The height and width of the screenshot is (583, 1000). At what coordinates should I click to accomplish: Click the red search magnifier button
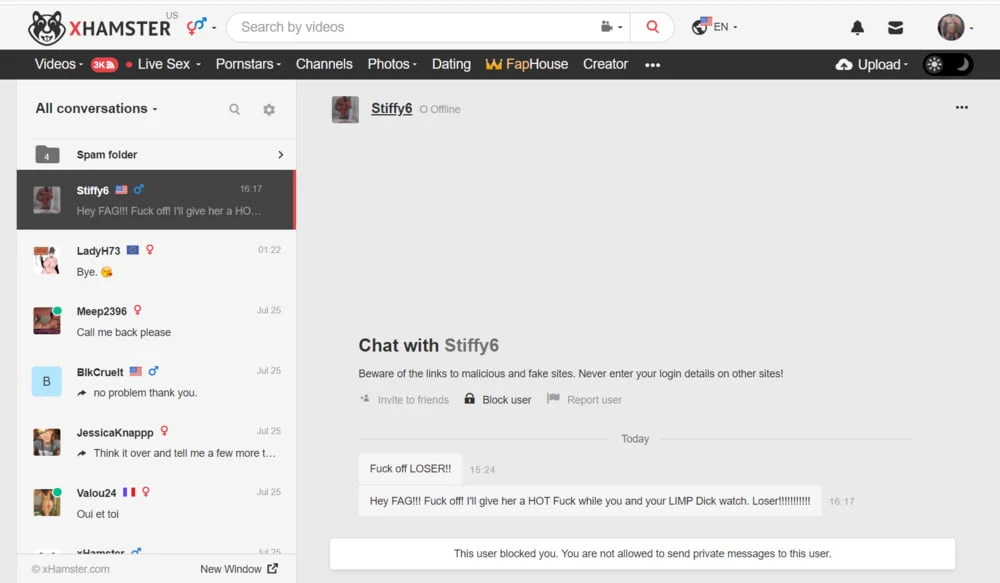pos(653,27)
